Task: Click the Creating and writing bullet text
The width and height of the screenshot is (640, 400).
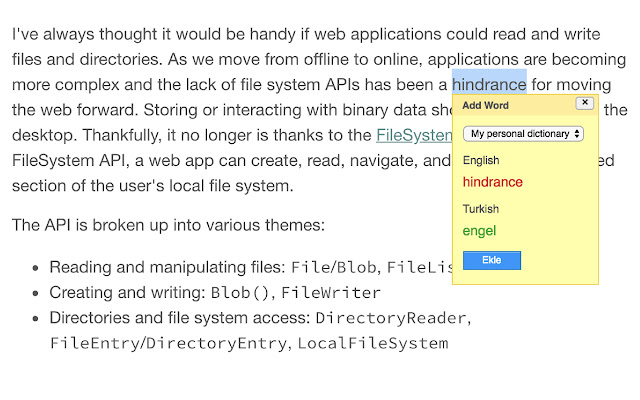Action: point(128,293)
